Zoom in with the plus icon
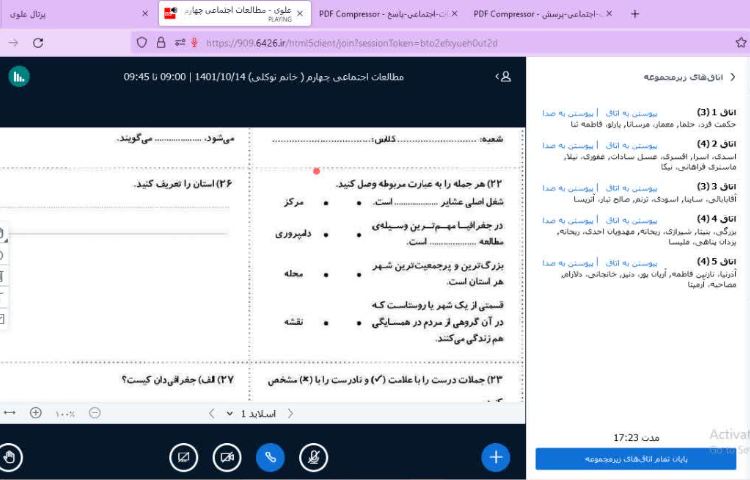Viewport: 750px width, 480px height. [x=35, y=413]
